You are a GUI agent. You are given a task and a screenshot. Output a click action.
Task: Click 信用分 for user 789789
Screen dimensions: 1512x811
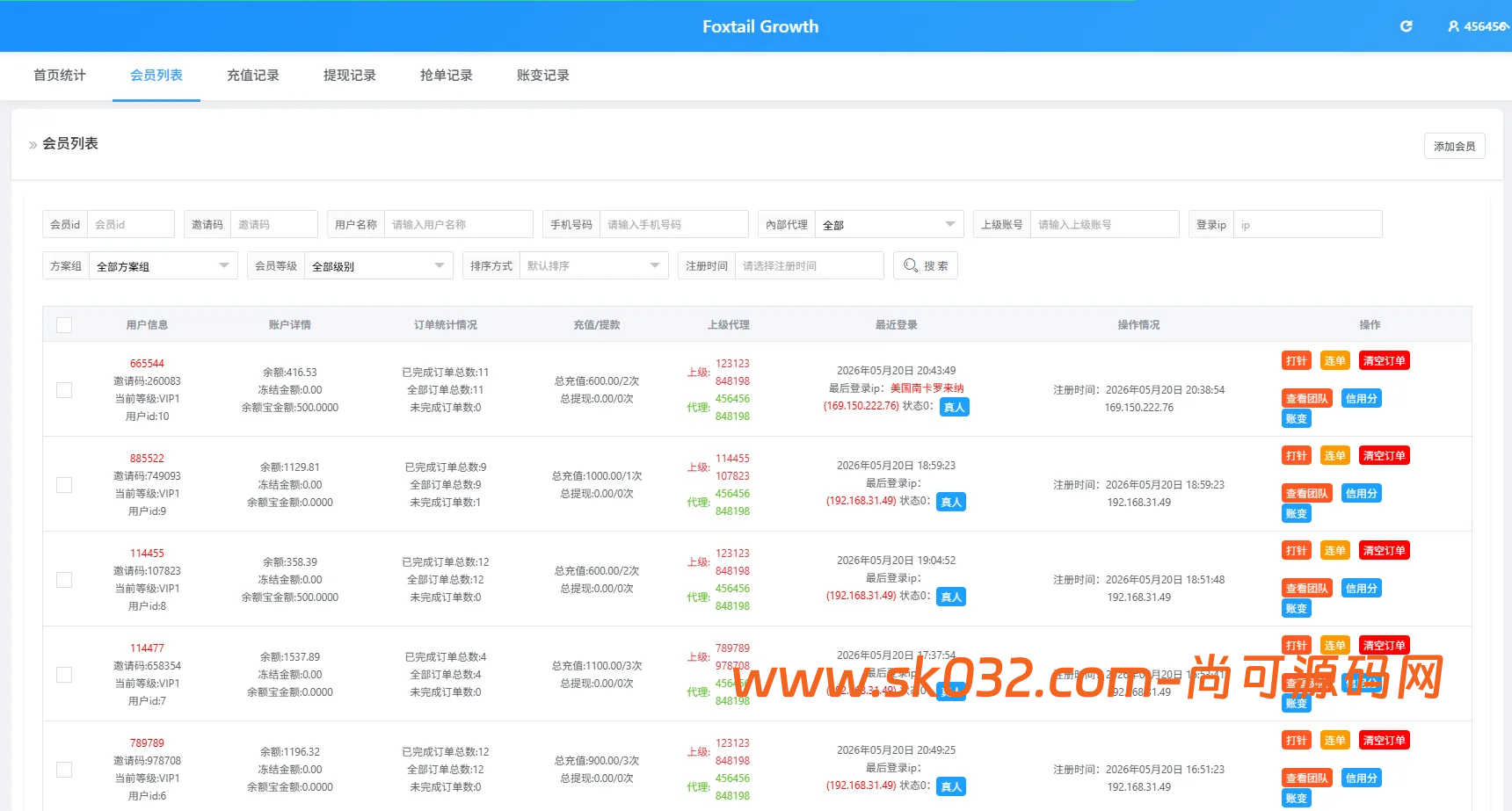(x=1361, y=778)
